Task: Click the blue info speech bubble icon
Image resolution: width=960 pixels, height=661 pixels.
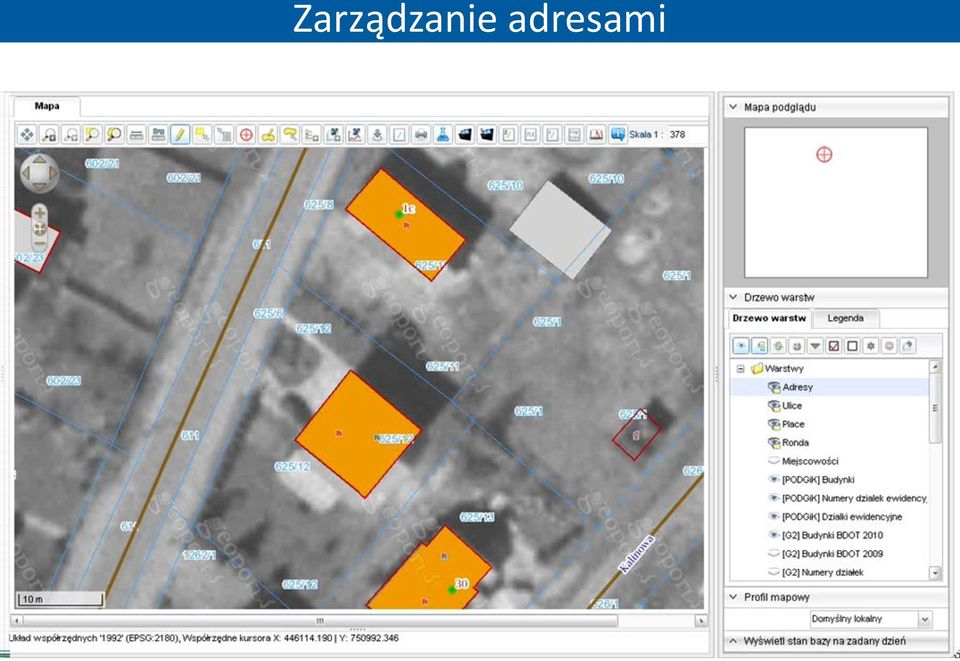Action: [x=618, y=135]
